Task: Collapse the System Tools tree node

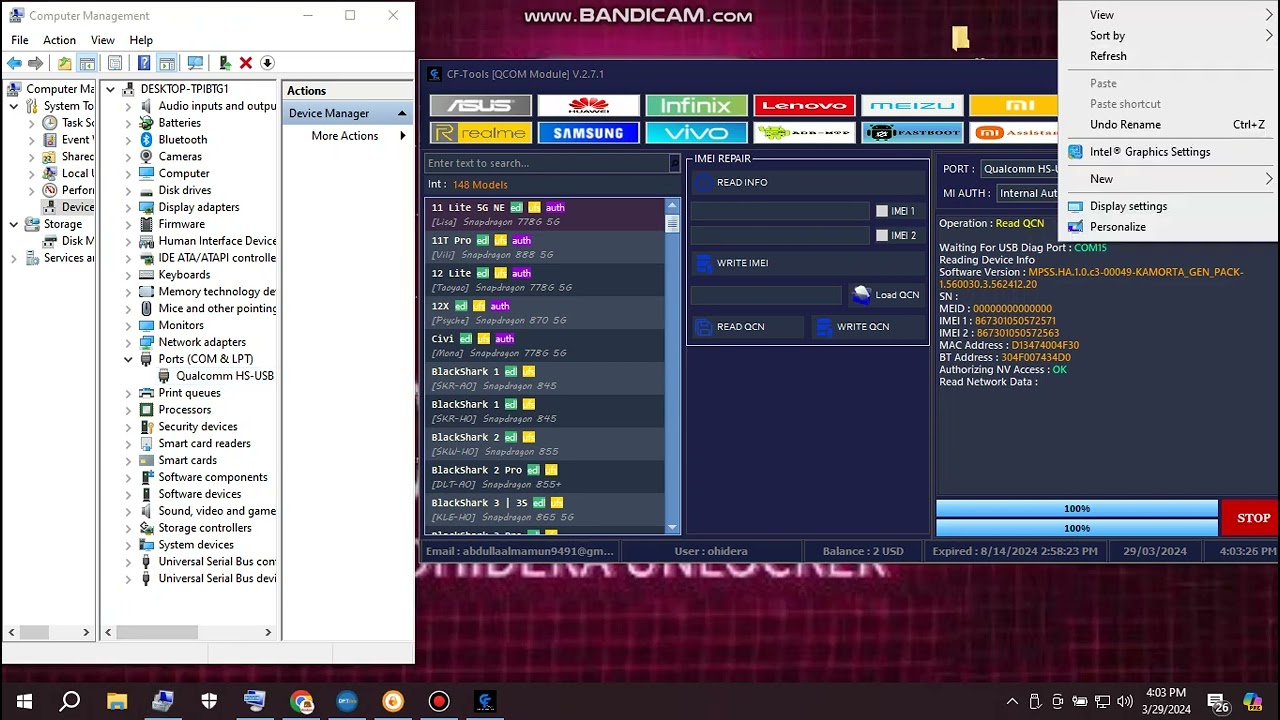Action: [14, 106]
